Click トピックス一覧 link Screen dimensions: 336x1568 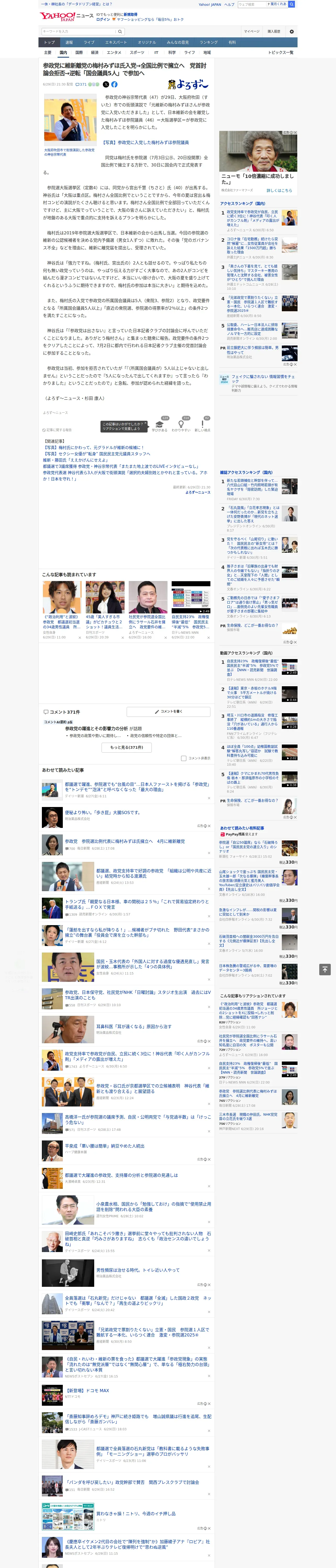pyautogui.click(x=281, y=53)
